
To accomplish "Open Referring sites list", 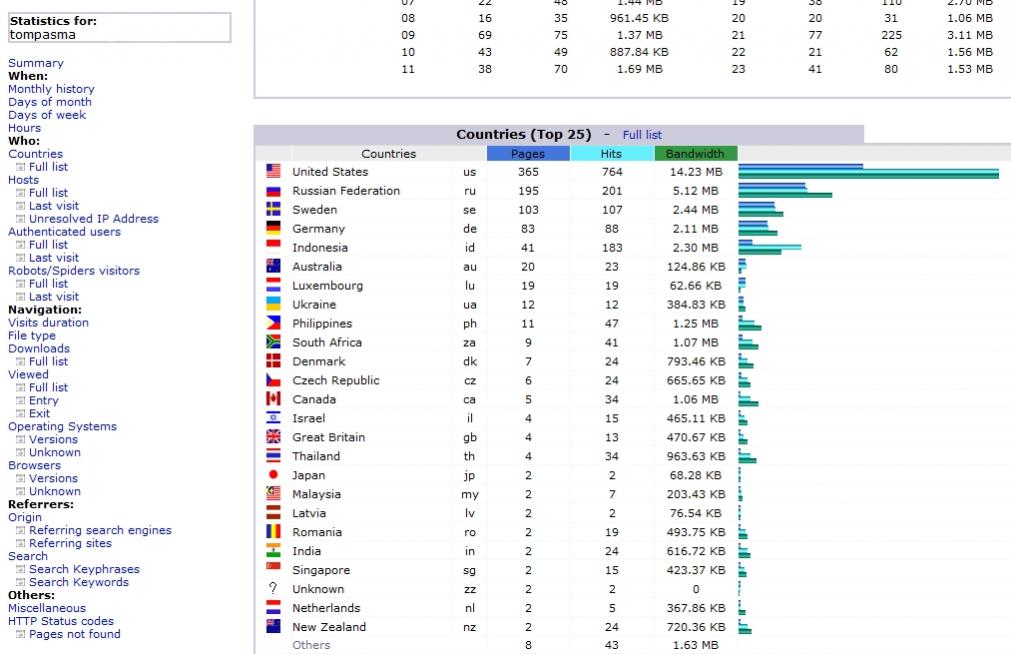I will 70,543.
